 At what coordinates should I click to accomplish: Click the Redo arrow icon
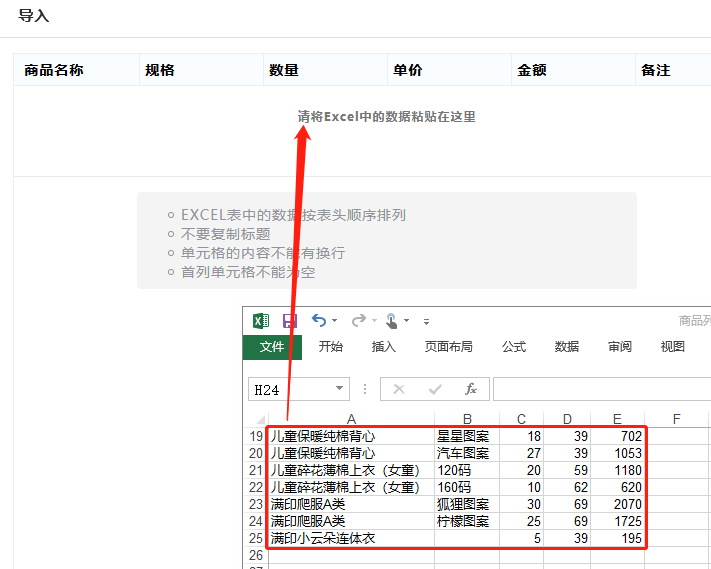pyautogui.click(x=358, y=320)
